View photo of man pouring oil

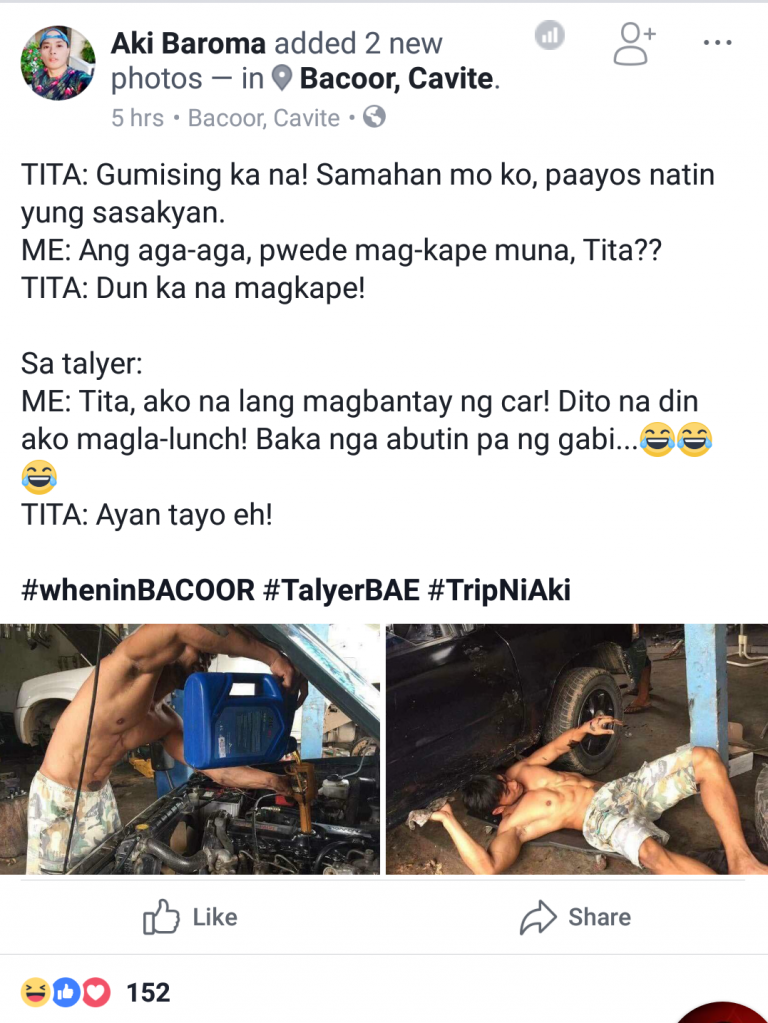pyautogui.click(x=190, y=749)
